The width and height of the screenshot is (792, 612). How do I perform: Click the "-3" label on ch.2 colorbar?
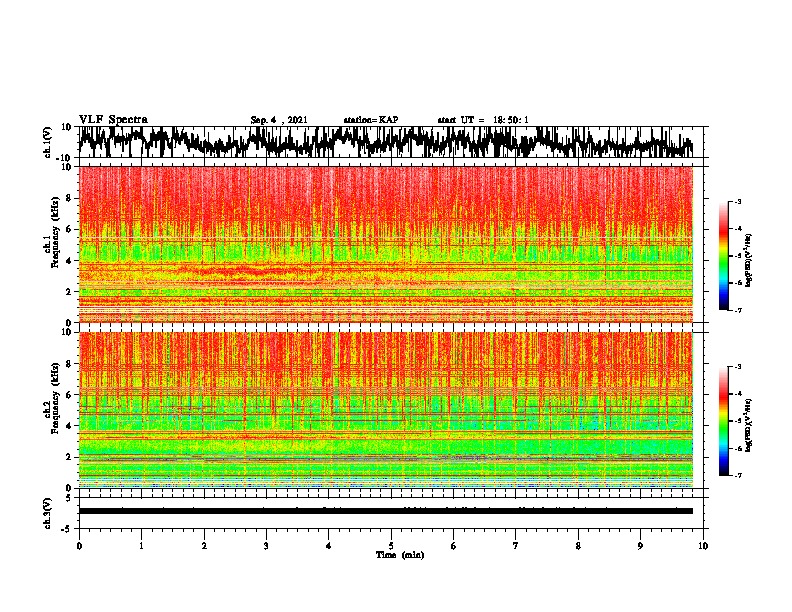coord(737,367)
